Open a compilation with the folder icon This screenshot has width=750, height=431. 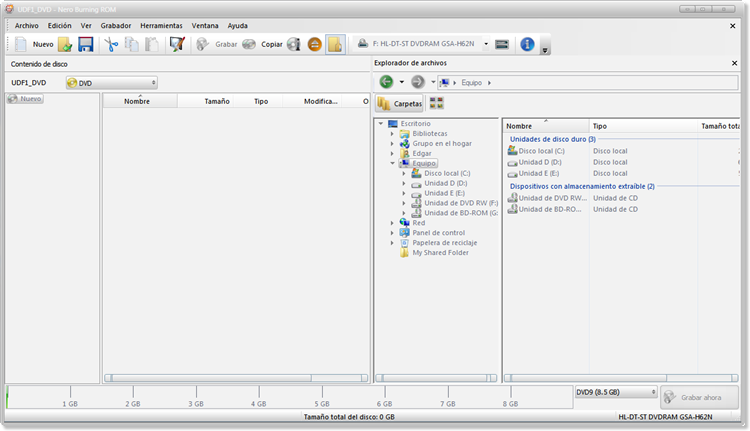65,44
